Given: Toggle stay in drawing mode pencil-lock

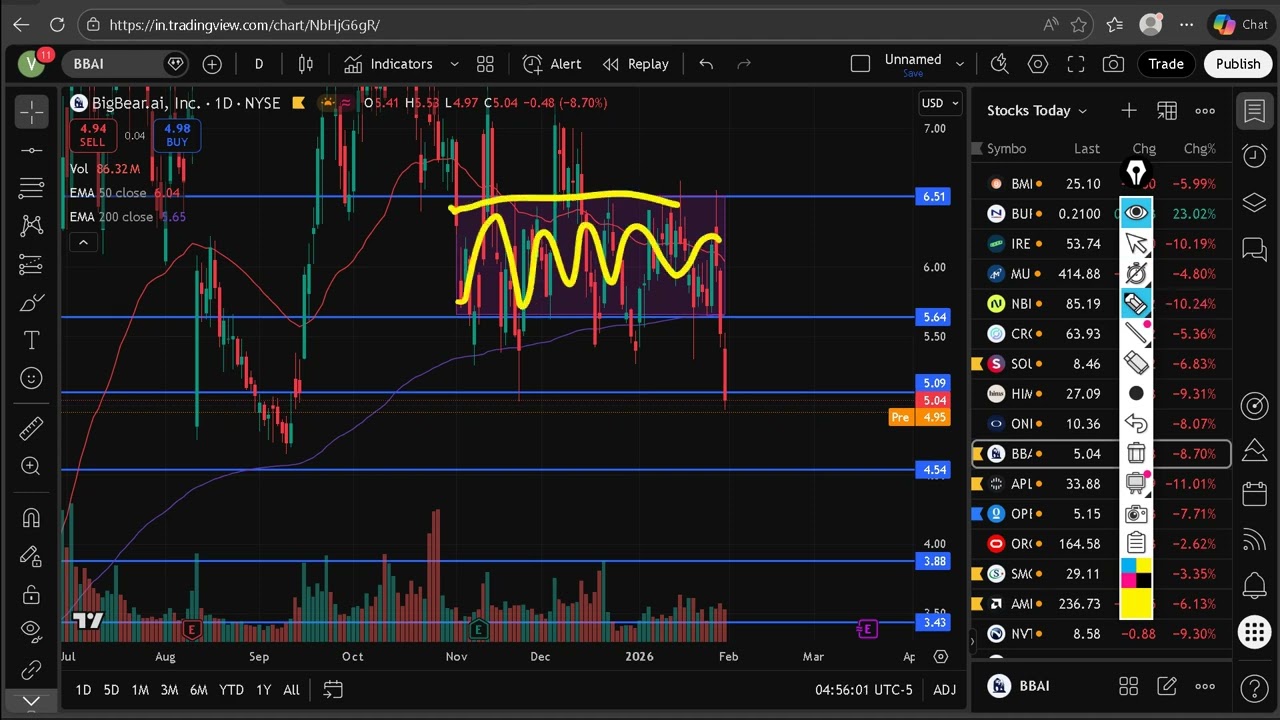Looking at the screenshot, I should pyautogui.click(x=31, y=556).
